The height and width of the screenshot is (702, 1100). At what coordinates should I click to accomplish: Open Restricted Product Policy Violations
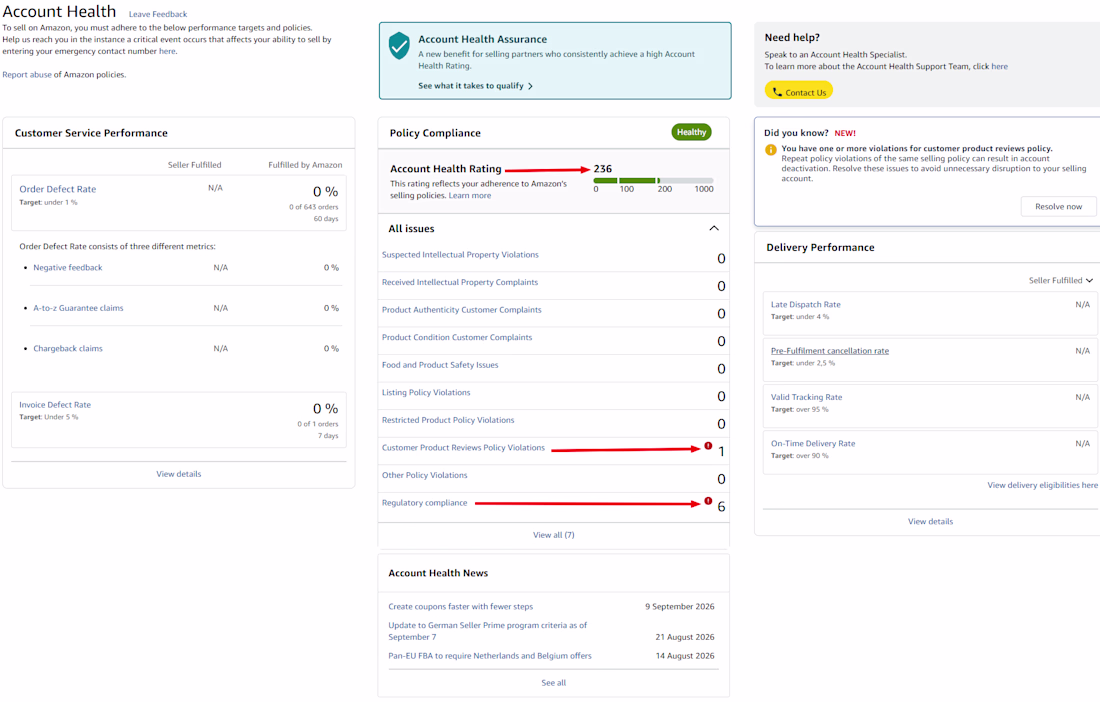[448, 420]
